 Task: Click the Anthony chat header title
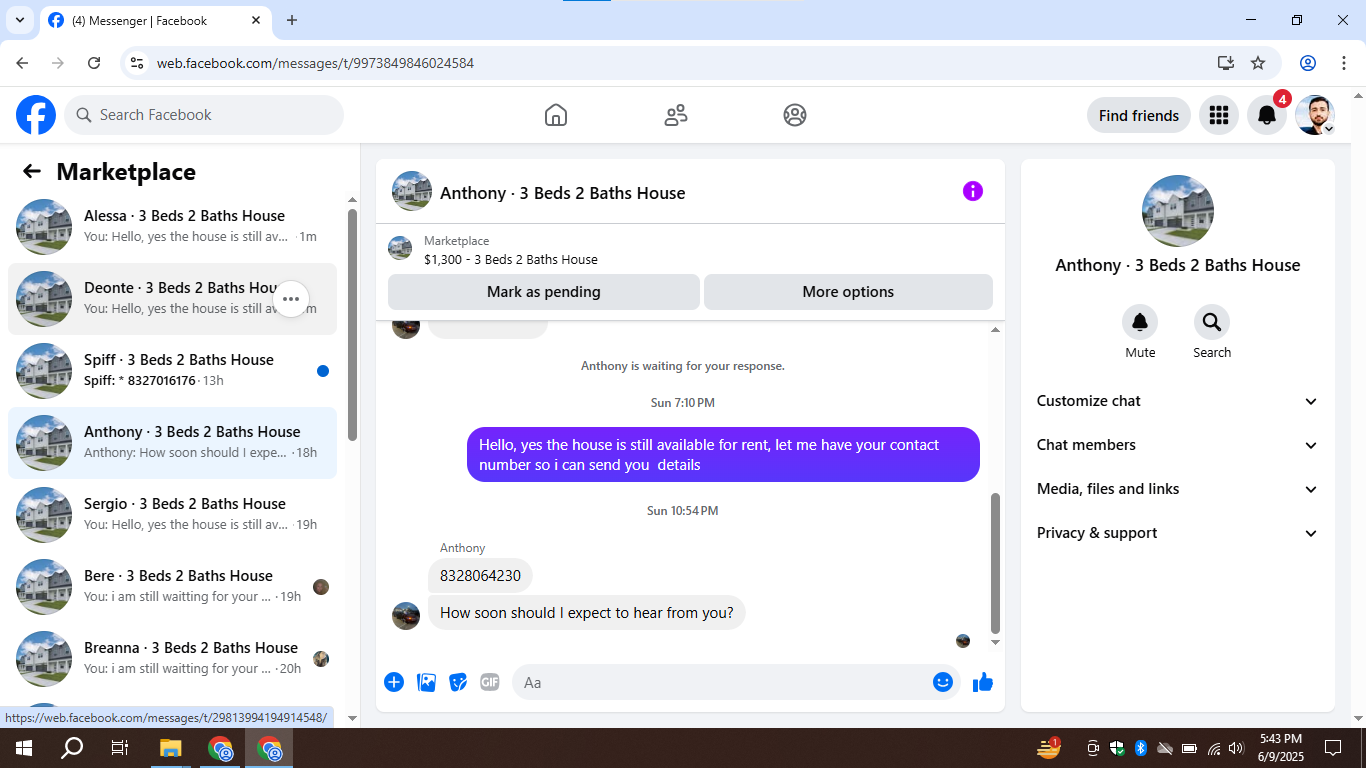562,193
